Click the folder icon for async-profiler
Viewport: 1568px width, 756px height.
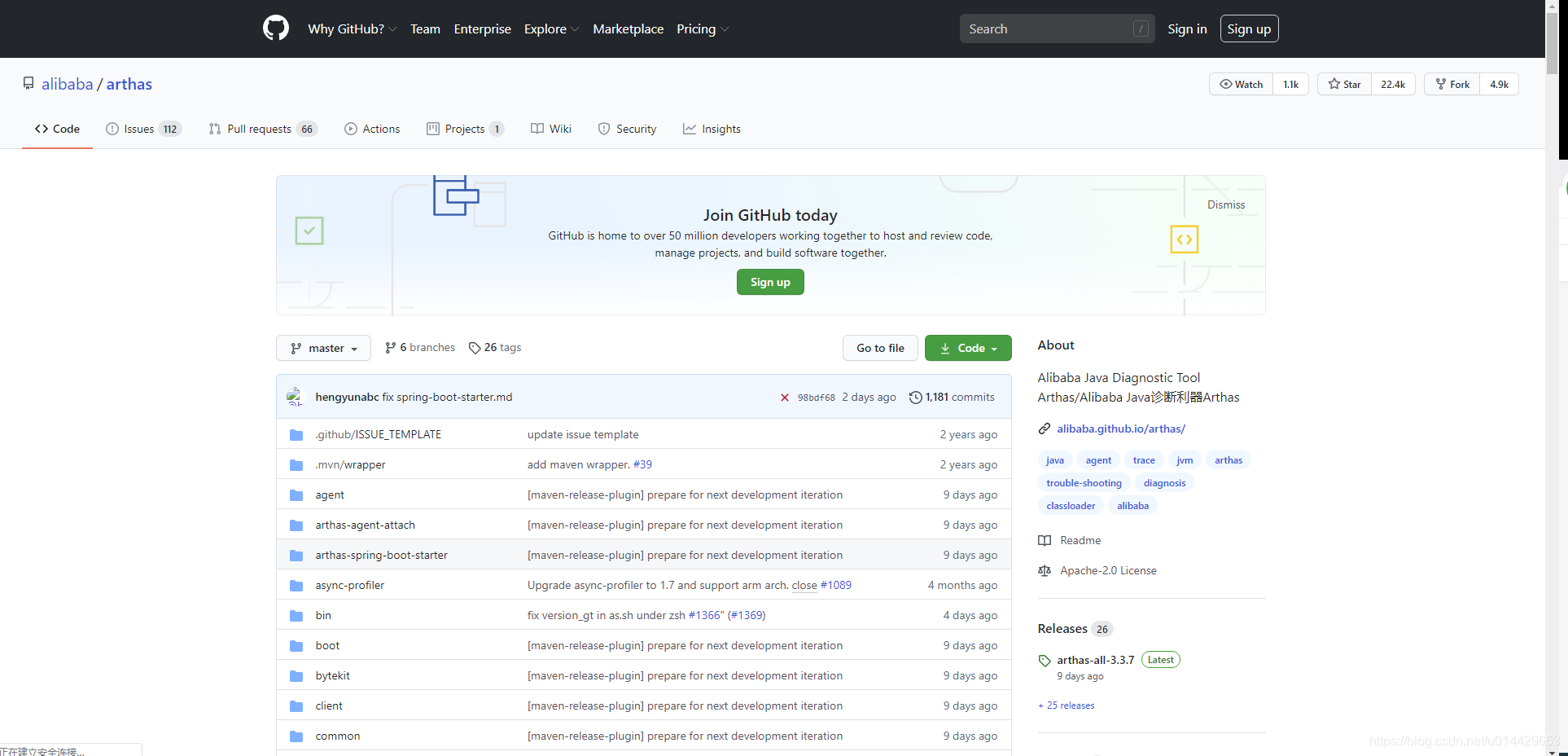[296, 586]
